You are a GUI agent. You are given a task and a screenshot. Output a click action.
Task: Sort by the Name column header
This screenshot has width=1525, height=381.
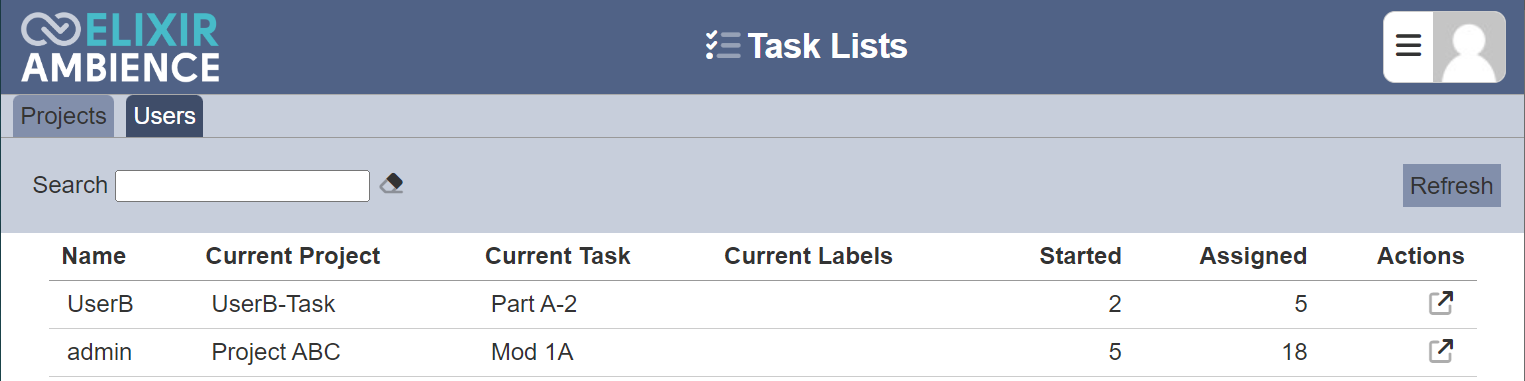pos(94,256)
